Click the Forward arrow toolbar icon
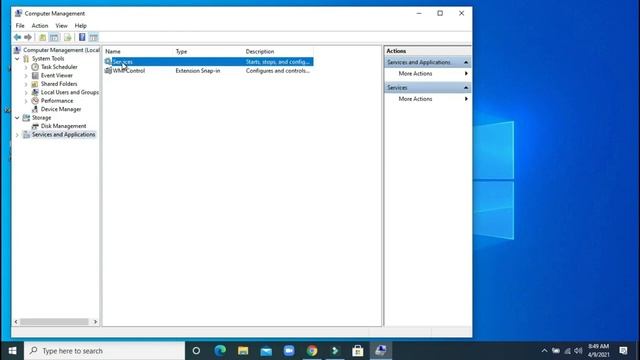Viewport: 640px width, 360px height. (28, 38)
